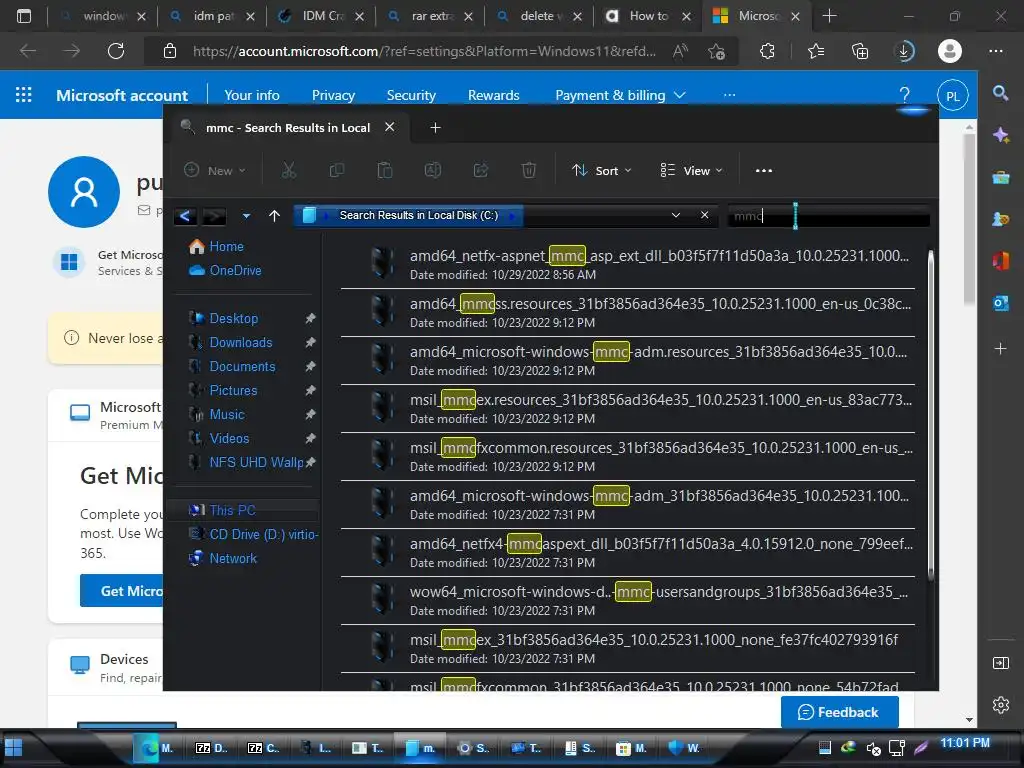The width and height of the screenshot is (1024, 768).
Task: Open Security tab in Microsoft account
Action: click(x=411, y=95)
